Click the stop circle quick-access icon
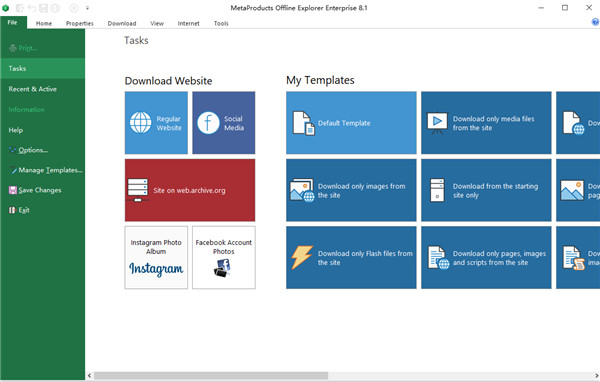Image resolution: width=600 pixels, height=382 pixels. (74, 8)
